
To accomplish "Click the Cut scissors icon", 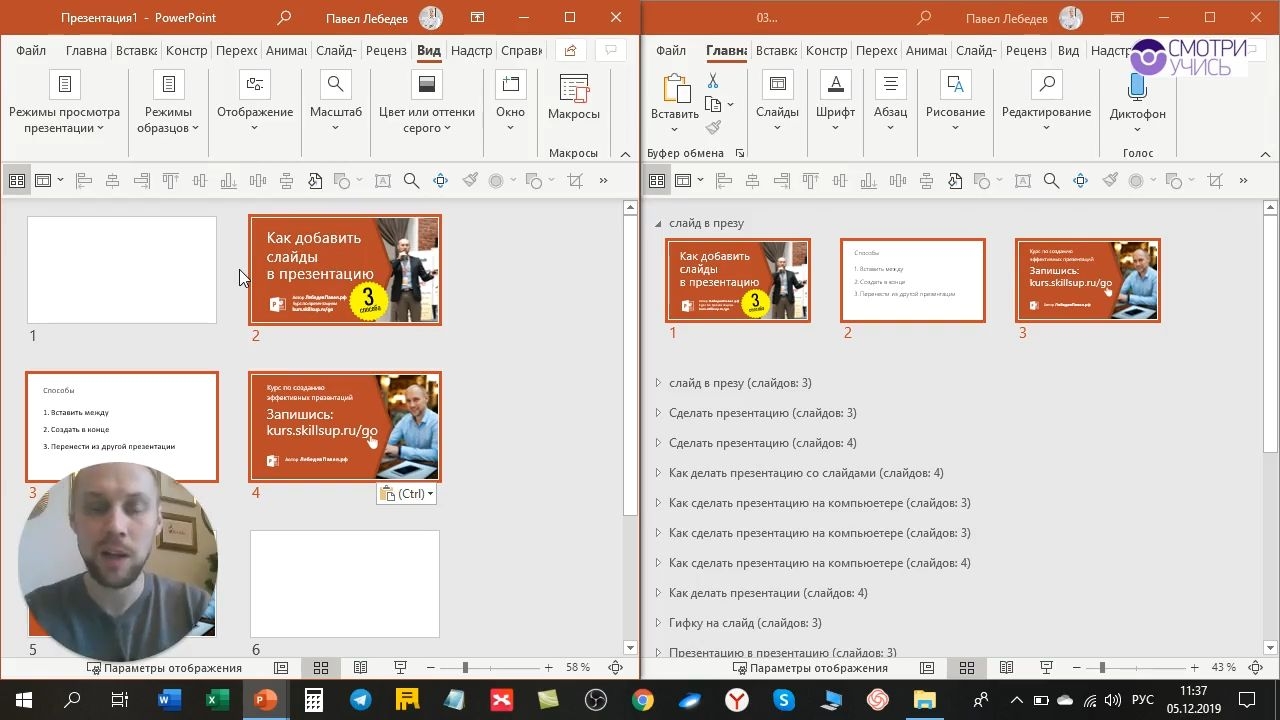I will pos(713,81).
